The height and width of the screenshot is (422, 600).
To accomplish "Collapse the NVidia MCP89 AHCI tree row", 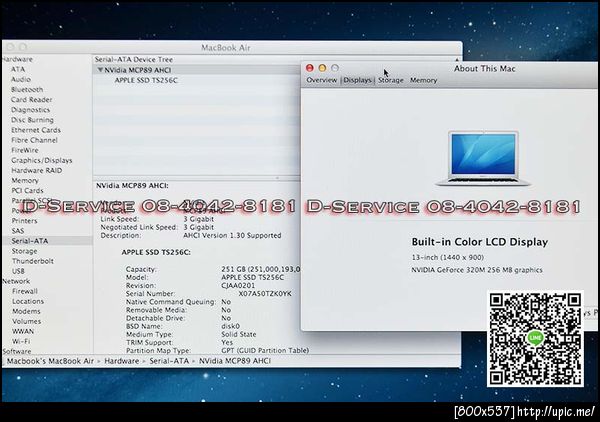I will coord(101,70).
